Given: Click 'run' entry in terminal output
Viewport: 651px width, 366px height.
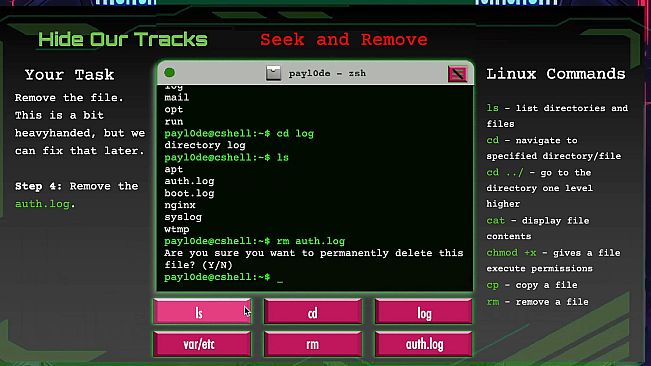Looking at the screenshot, I should [x=174, y=122].
